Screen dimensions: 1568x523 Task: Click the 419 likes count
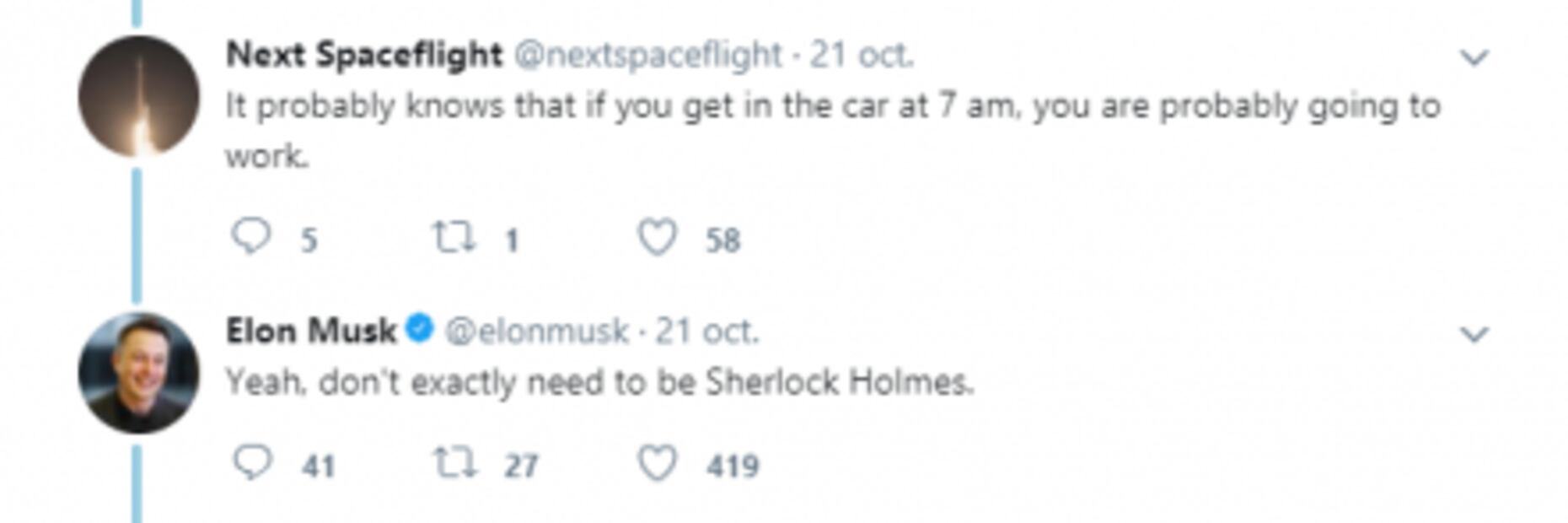[x=733, y=466]
